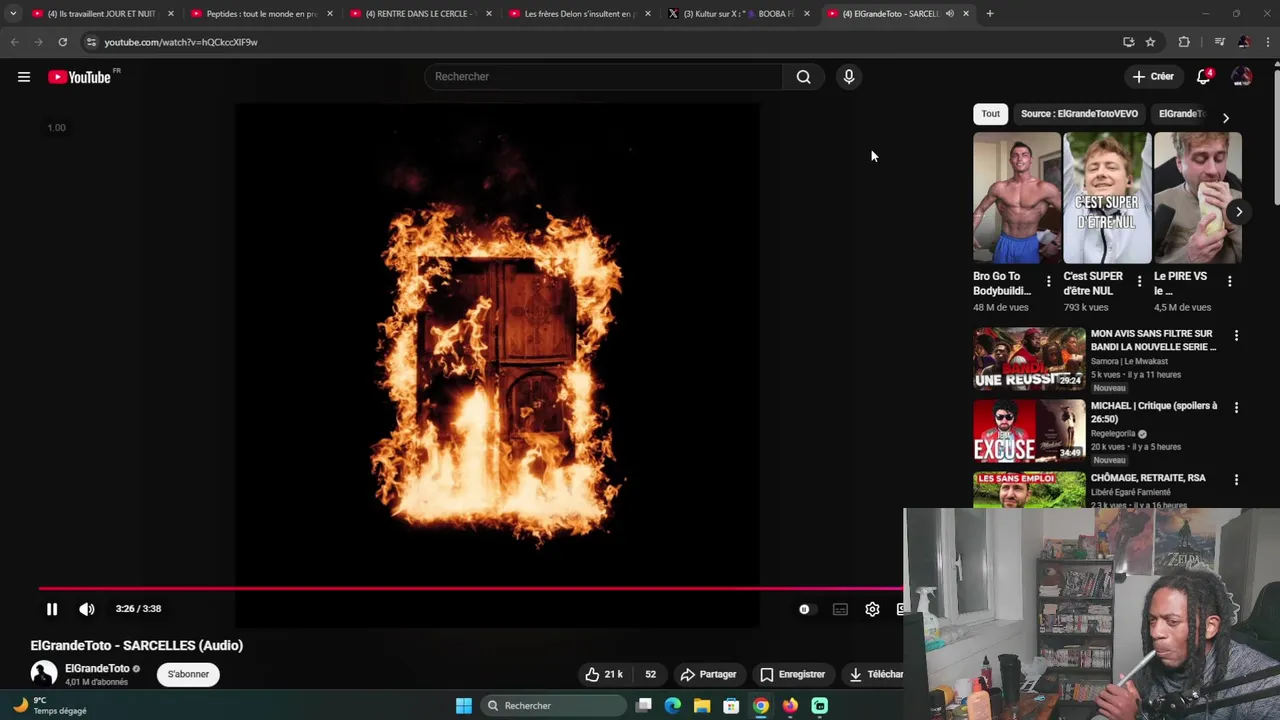Show more filter chips with right arrow
Image resolution: width=1280 pixels, height=720 pixels.
pyautogui.click(x=1225, y=118)
